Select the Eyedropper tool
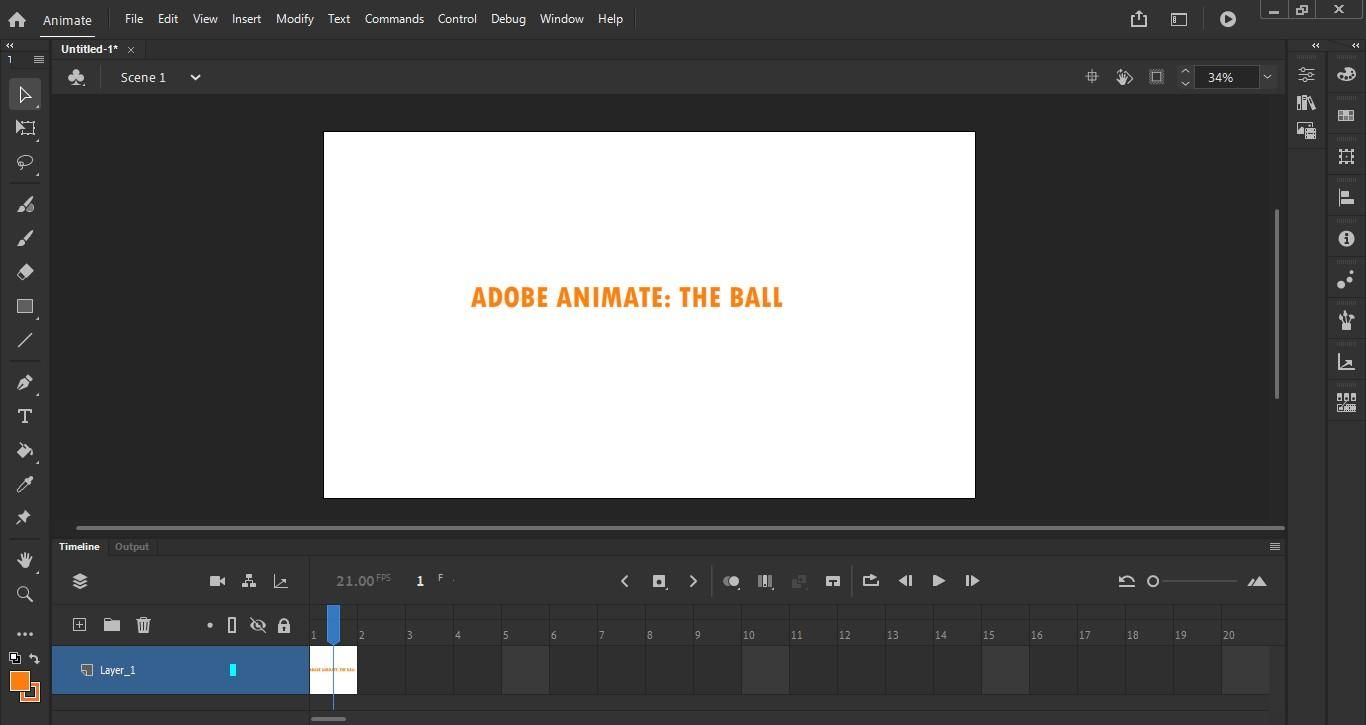The height and width of the screenshot is (725, 1366). 26,485
